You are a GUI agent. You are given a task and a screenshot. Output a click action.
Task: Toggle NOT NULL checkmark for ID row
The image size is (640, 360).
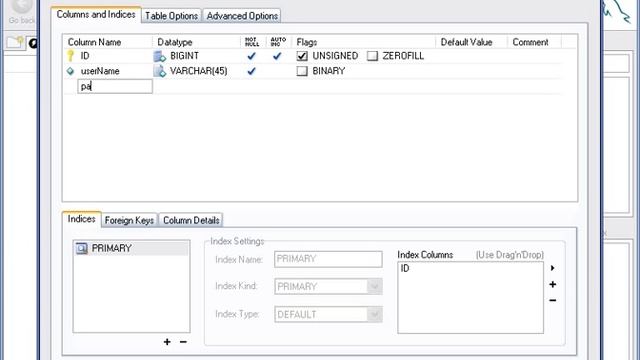(251, 56)
